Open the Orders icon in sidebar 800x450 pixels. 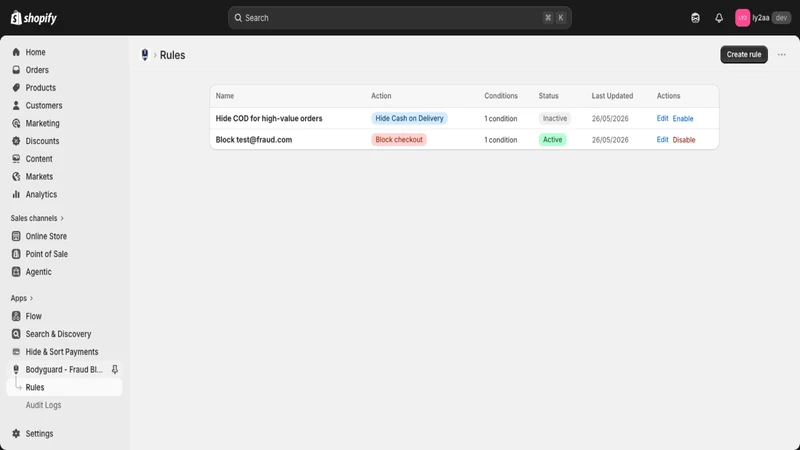pyautogui.click(x=16, y=70)
